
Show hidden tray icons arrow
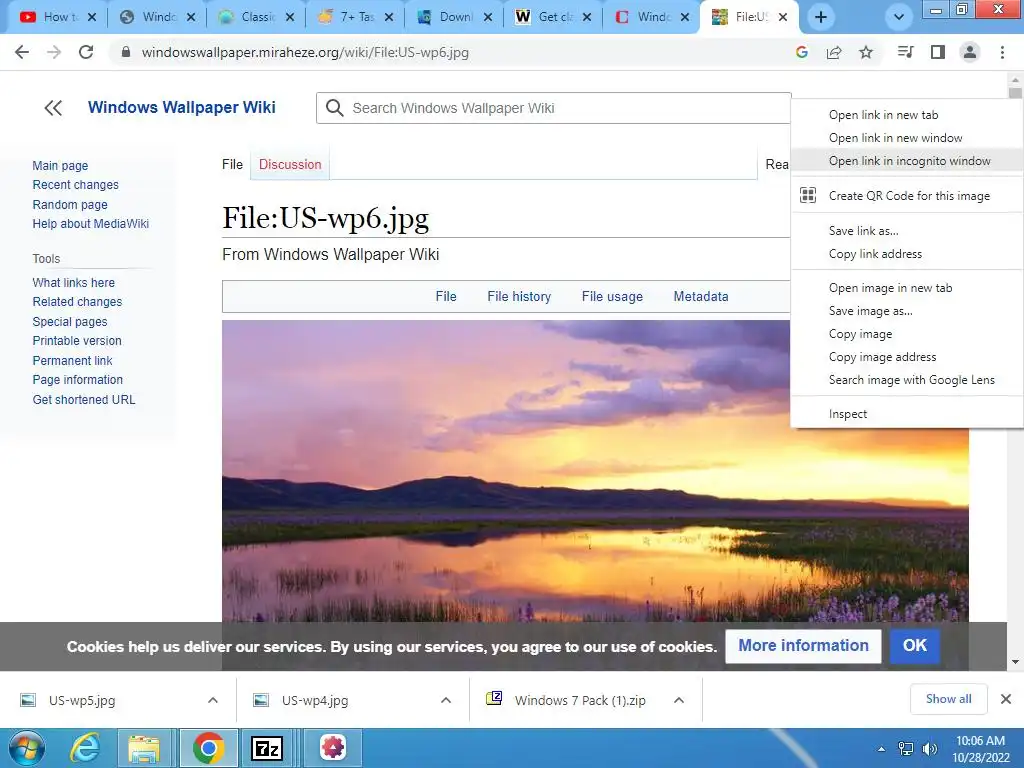pyautogui.click(x=882, y=749)
